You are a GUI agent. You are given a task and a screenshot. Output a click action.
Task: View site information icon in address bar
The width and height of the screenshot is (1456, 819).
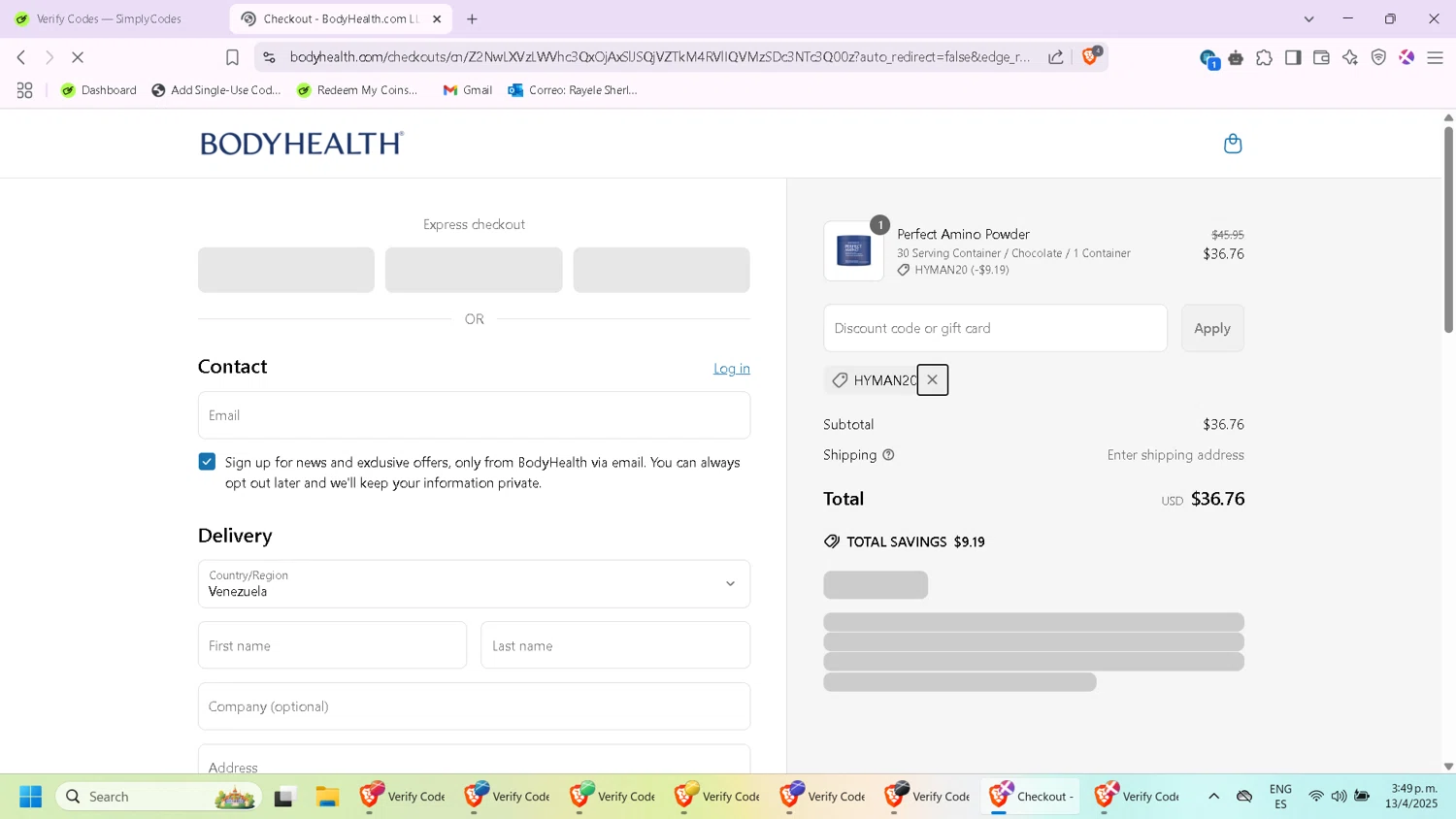tap(270, 57)
